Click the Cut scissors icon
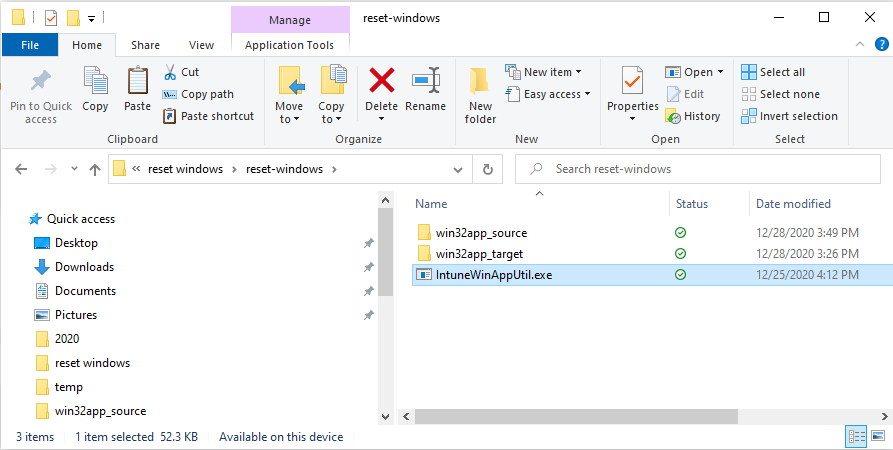The width and height of the screenshot is (893, 450). point(170,72)
